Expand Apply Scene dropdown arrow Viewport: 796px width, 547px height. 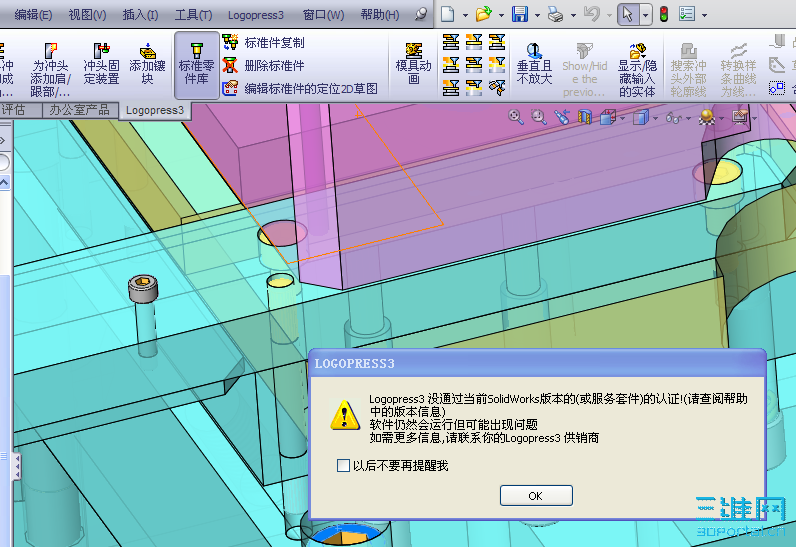coord(721,119)
